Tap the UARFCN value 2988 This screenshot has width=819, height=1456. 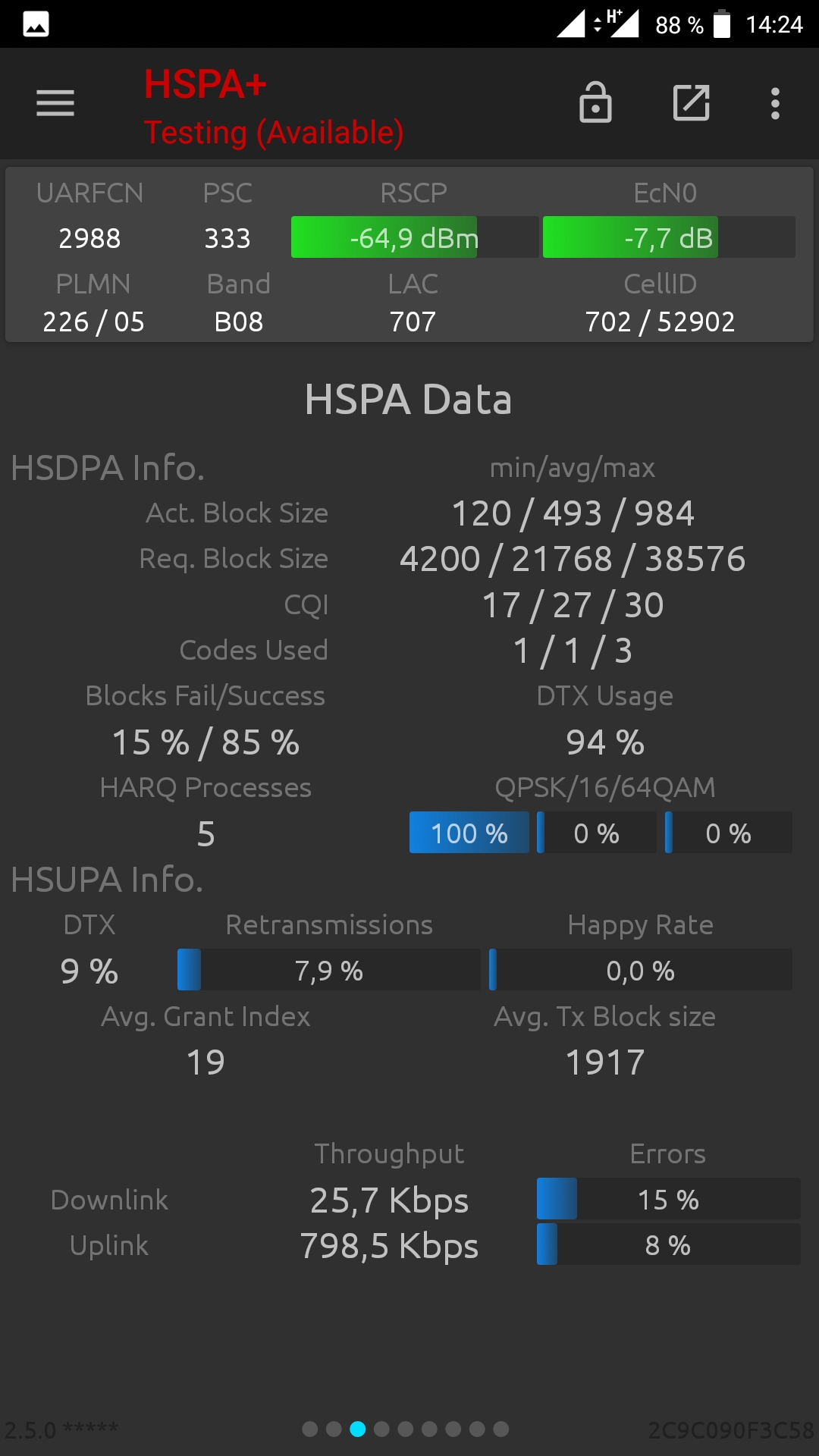[x=89, y=238]
